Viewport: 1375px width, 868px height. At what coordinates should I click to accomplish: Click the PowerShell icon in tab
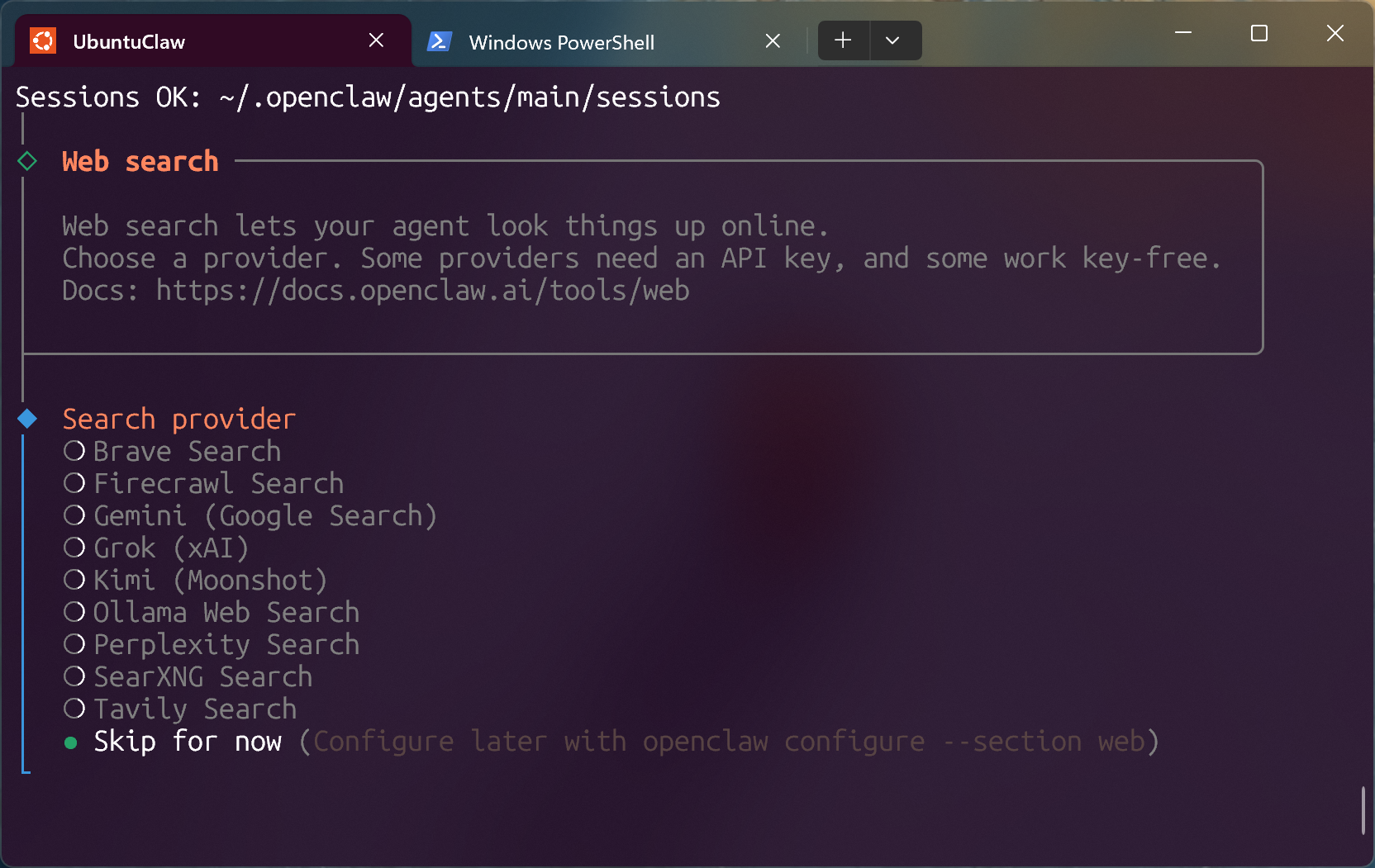click(x=439, y=41)
